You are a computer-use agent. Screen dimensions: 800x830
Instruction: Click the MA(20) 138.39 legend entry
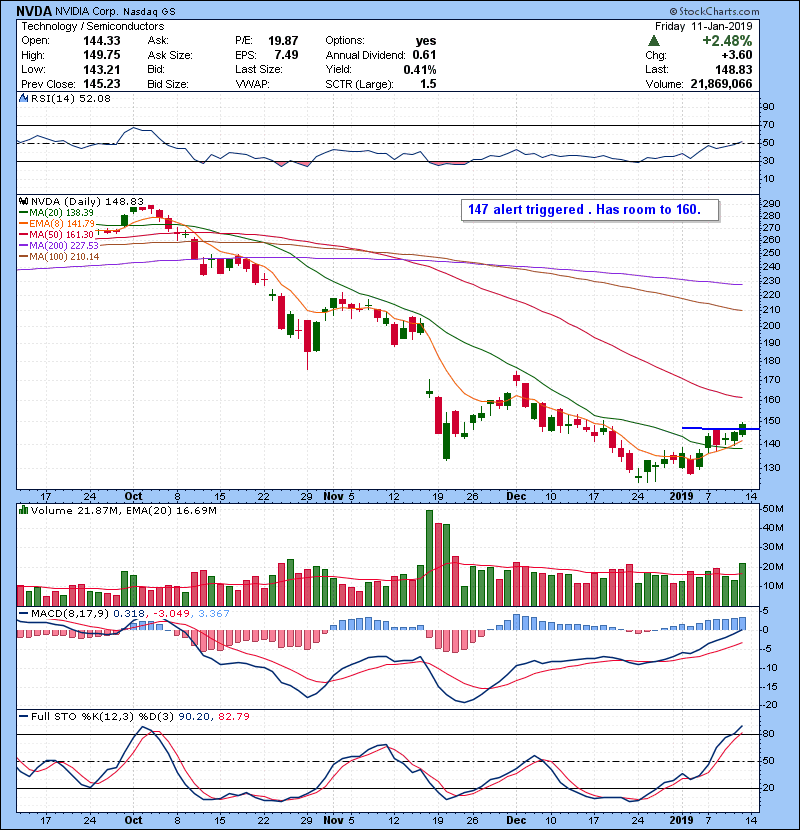[57, 212]
